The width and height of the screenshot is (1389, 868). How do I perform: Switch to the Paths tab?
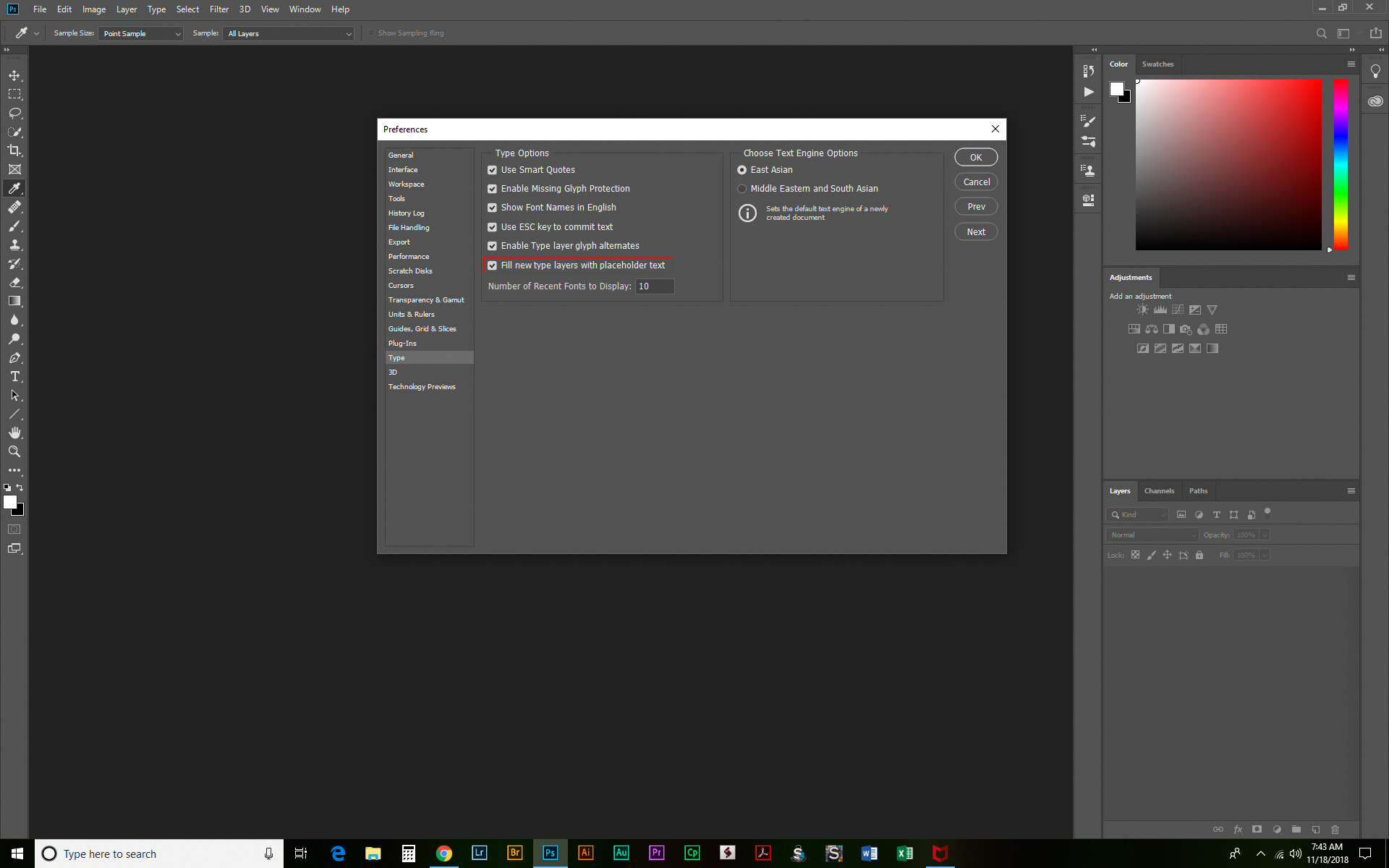click(1198, 490)
